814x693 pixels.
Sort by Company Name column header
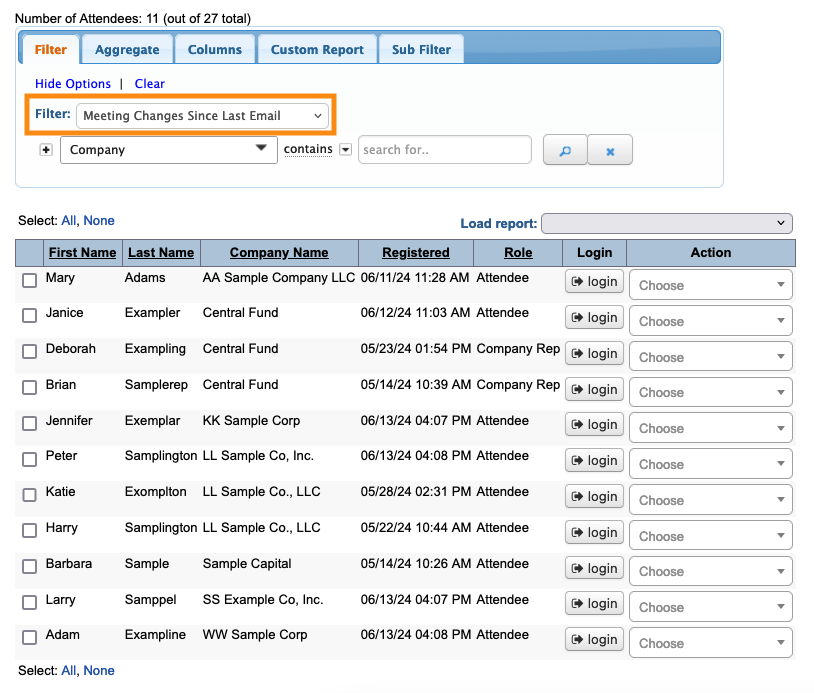[x=279, y=253]
